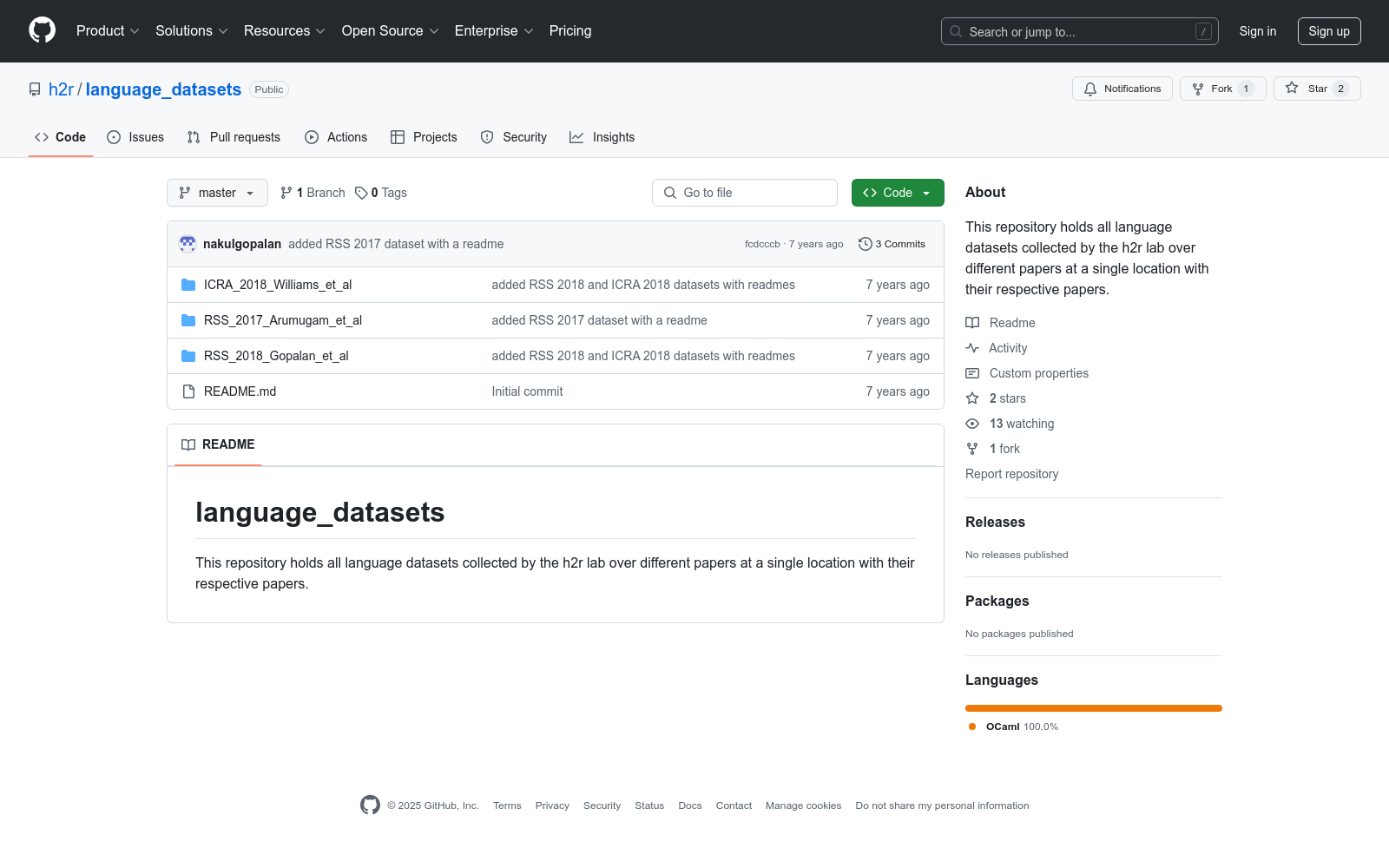Screen dimensions: 1389x868
Task: Click the RSS_2017_Arumugam_et_al folder icon
Action: 188,320
